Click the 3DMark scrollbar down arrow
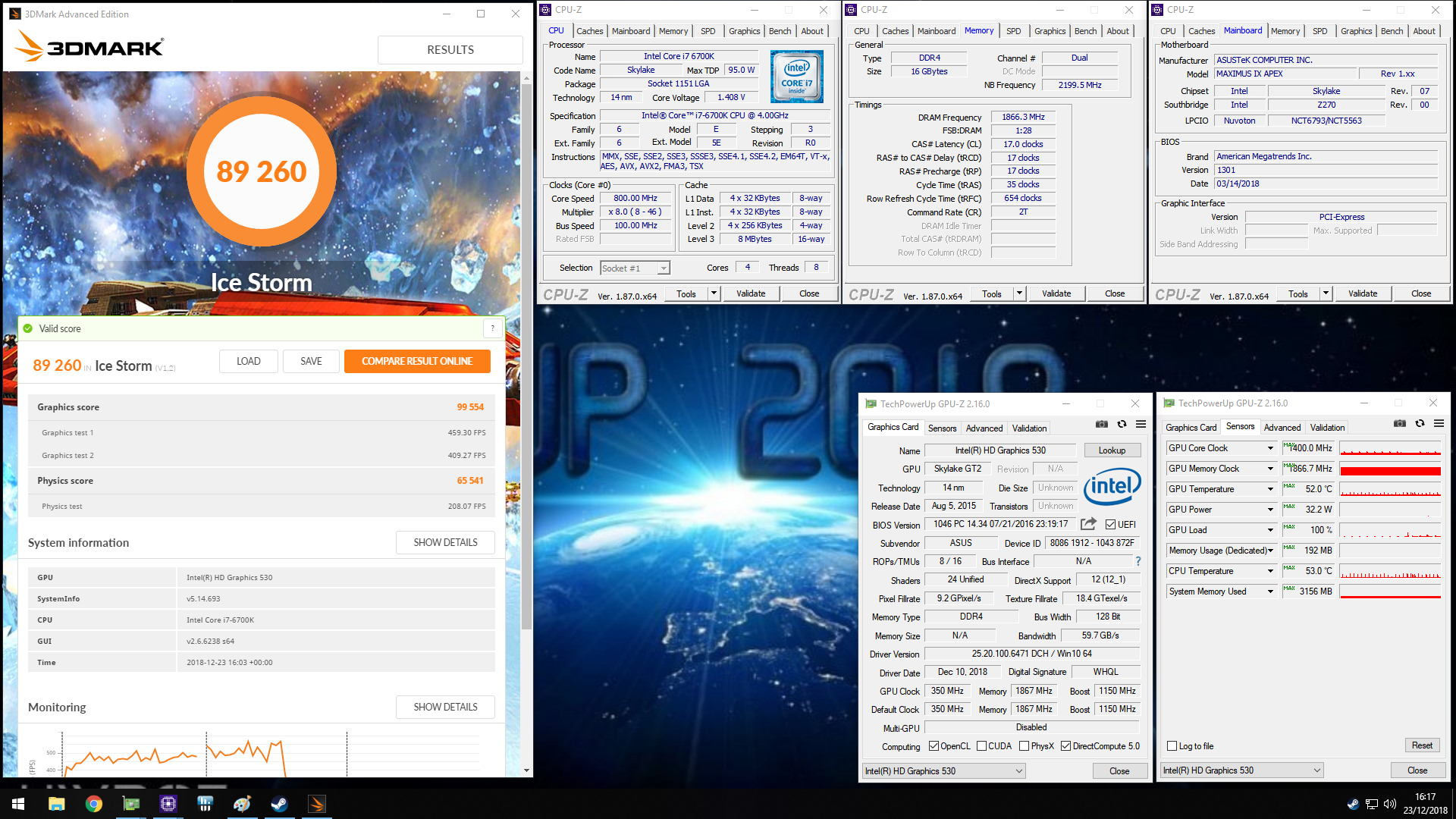The height and width of the screenshot is (819, 1456). 527,770
